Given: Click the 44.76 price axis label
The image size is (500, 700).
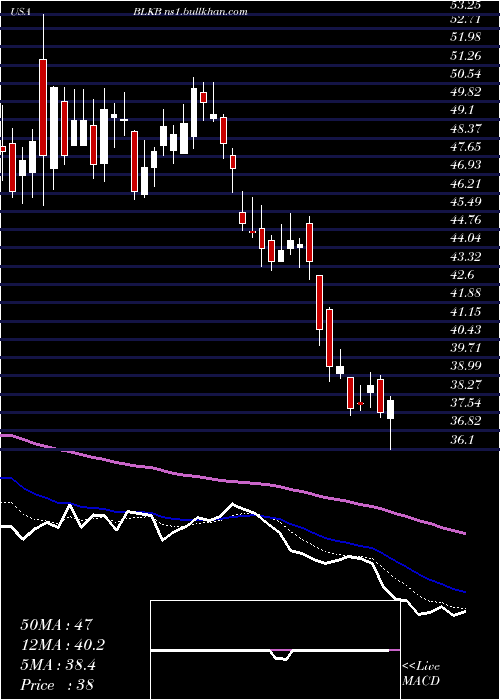Looking at the screenshot, I should coord(465,220).
